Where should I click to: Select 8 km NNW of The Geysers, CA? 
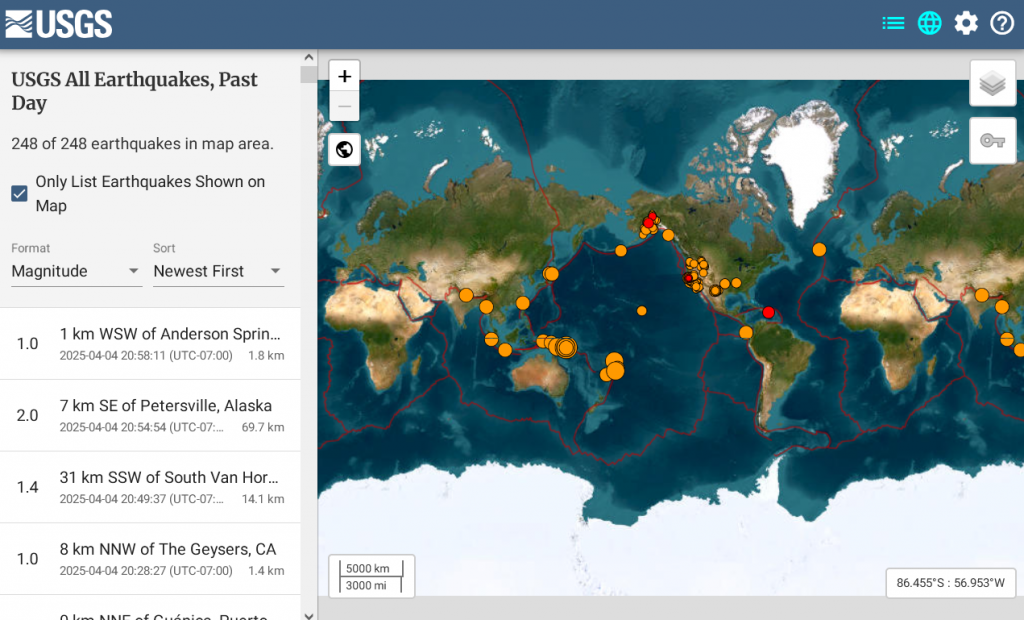point(150,559)
